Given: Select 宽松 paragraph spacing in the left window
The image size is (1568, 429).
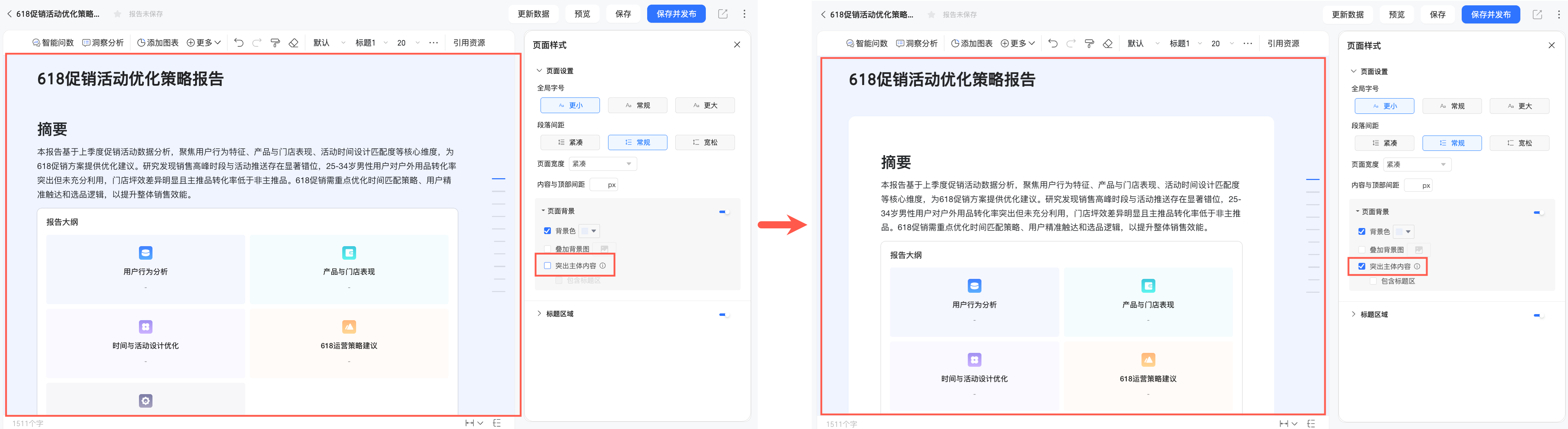Looking at the screenshot, I should [x=705, y=143].
